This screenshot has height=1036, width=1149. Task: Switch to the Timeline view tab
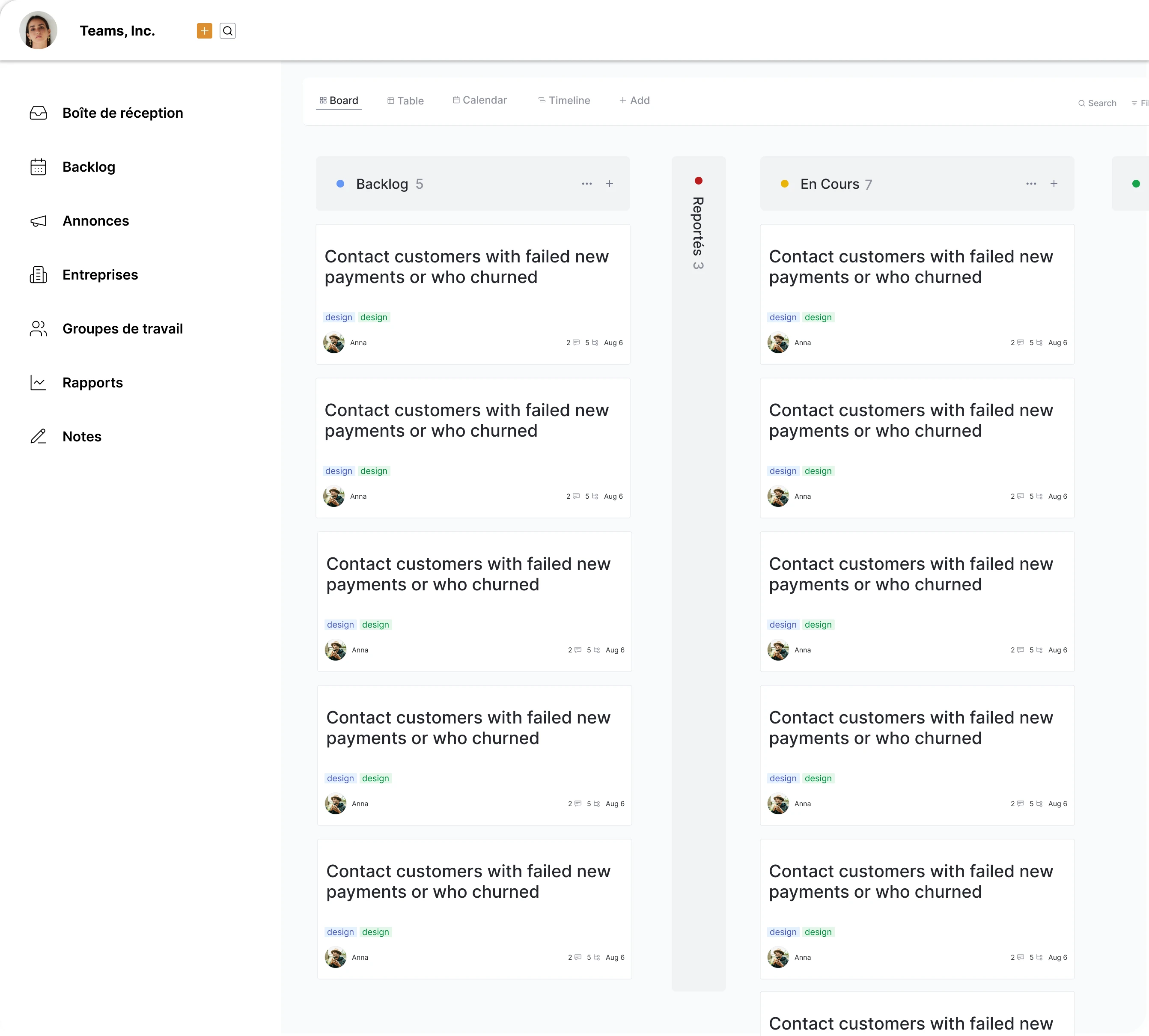pos(564,100)
